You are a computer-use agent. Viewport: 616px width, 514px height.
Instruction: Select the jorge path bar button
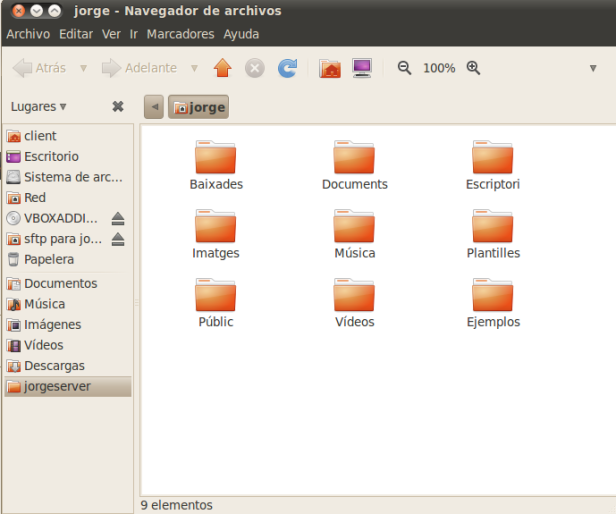tap(198, 106)
